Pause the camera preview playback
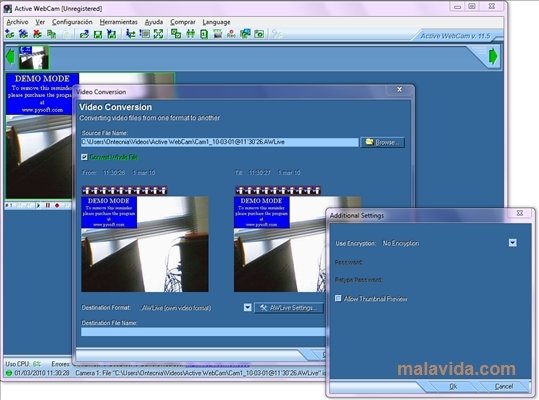The image size is (539, 400). coord(48,205)
